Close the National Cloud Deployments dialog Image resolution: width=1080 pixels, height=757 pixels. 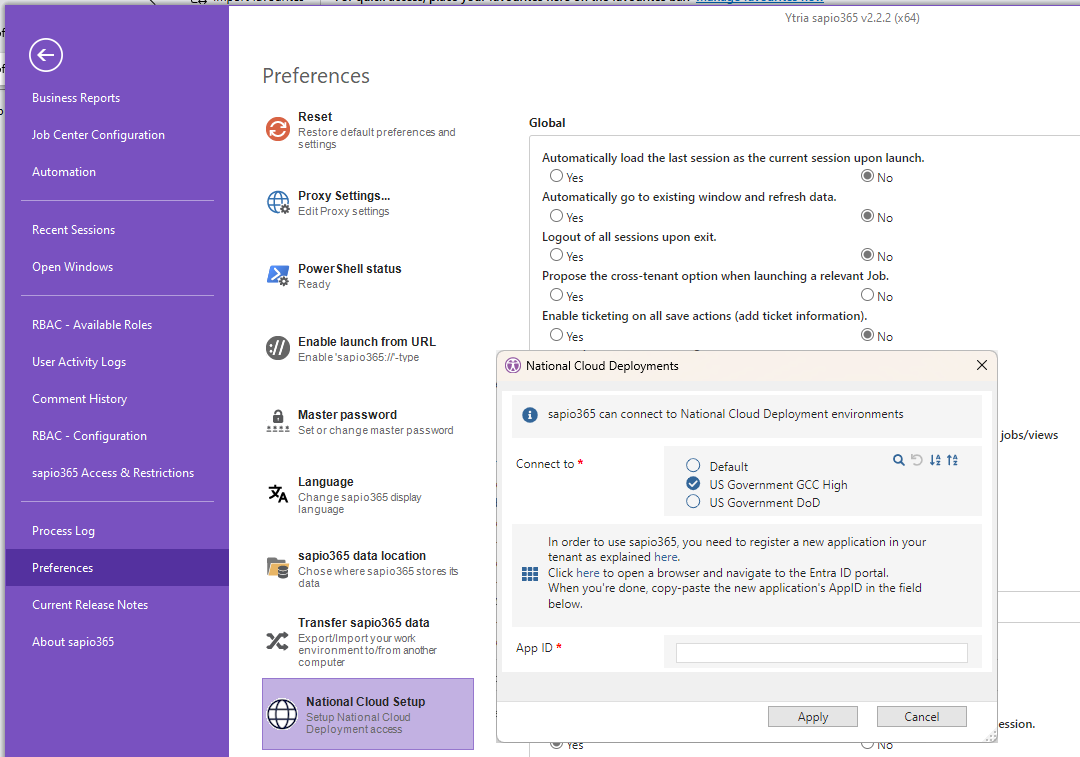(982, 365)
